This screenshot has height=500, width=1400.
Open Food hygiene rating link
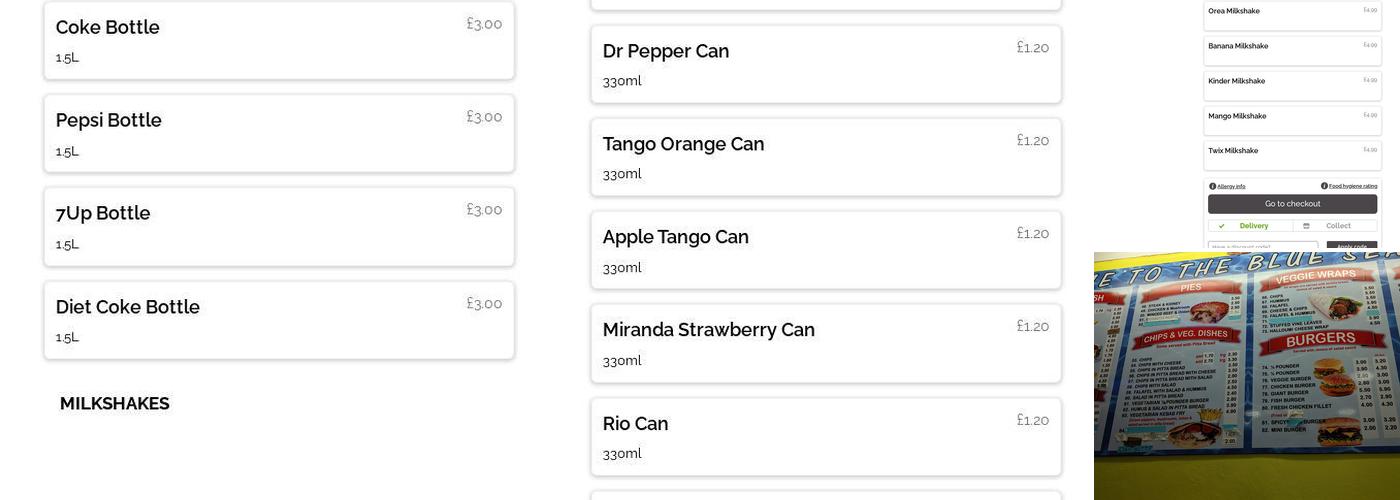pyautogui.click(x=1353, y=186)
